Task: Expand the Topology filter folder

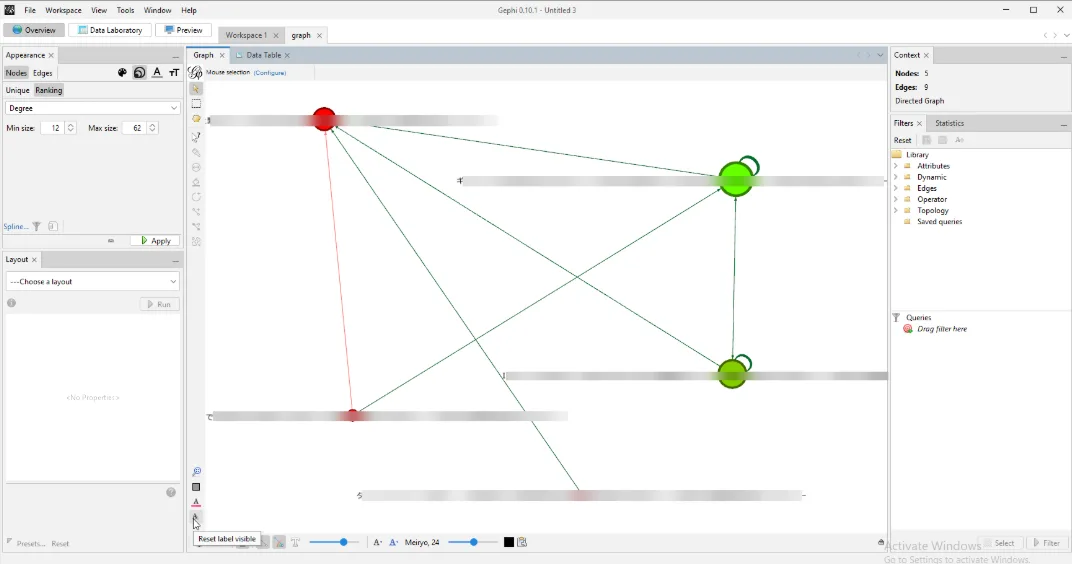Action: tap(896, 211)
